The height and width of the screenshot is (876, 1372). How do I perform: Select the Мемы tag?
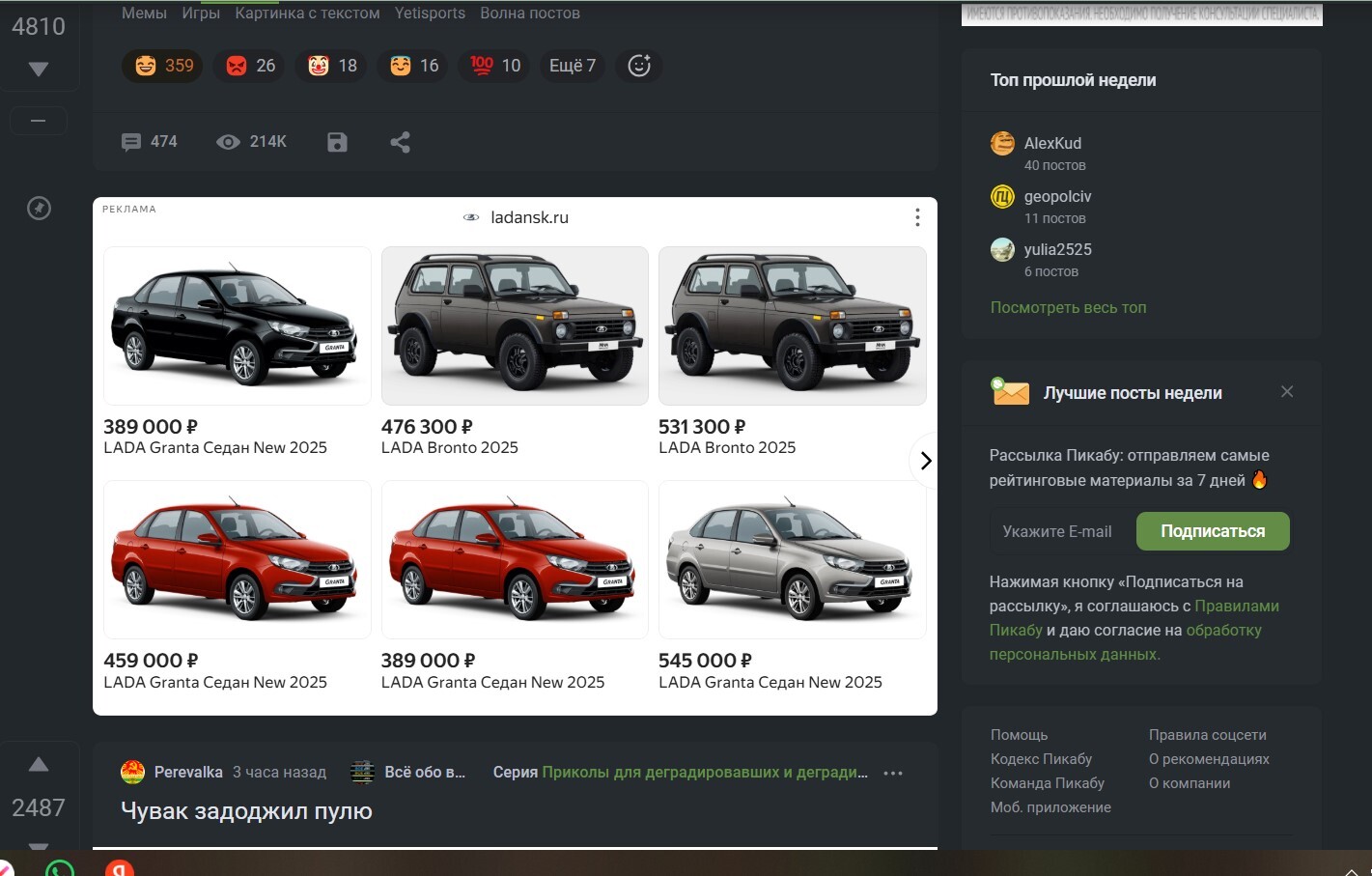144,14
